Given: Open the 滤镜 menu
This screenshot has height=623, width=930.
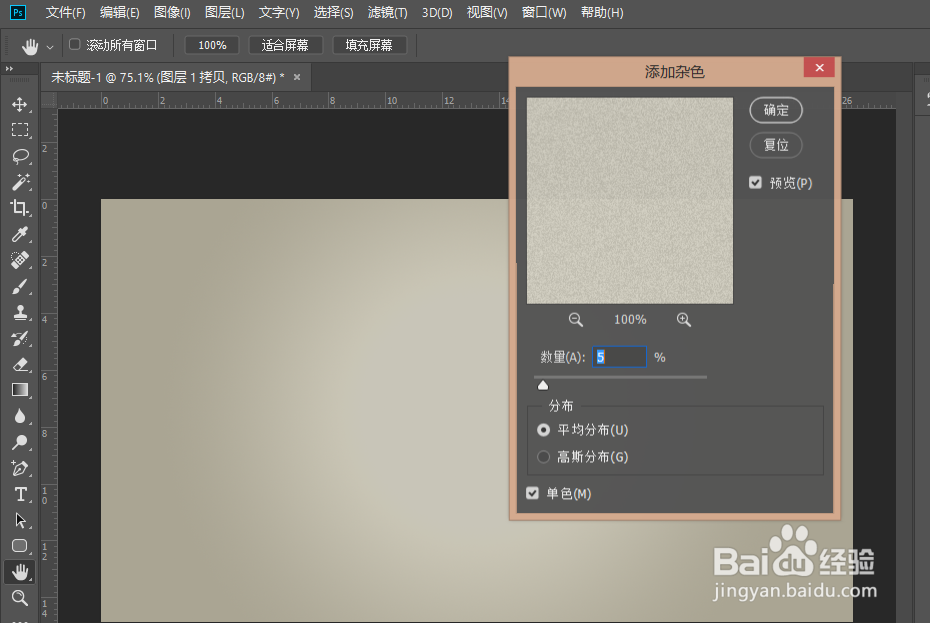Looking at the screenshot, I should [x=387, y=12].
